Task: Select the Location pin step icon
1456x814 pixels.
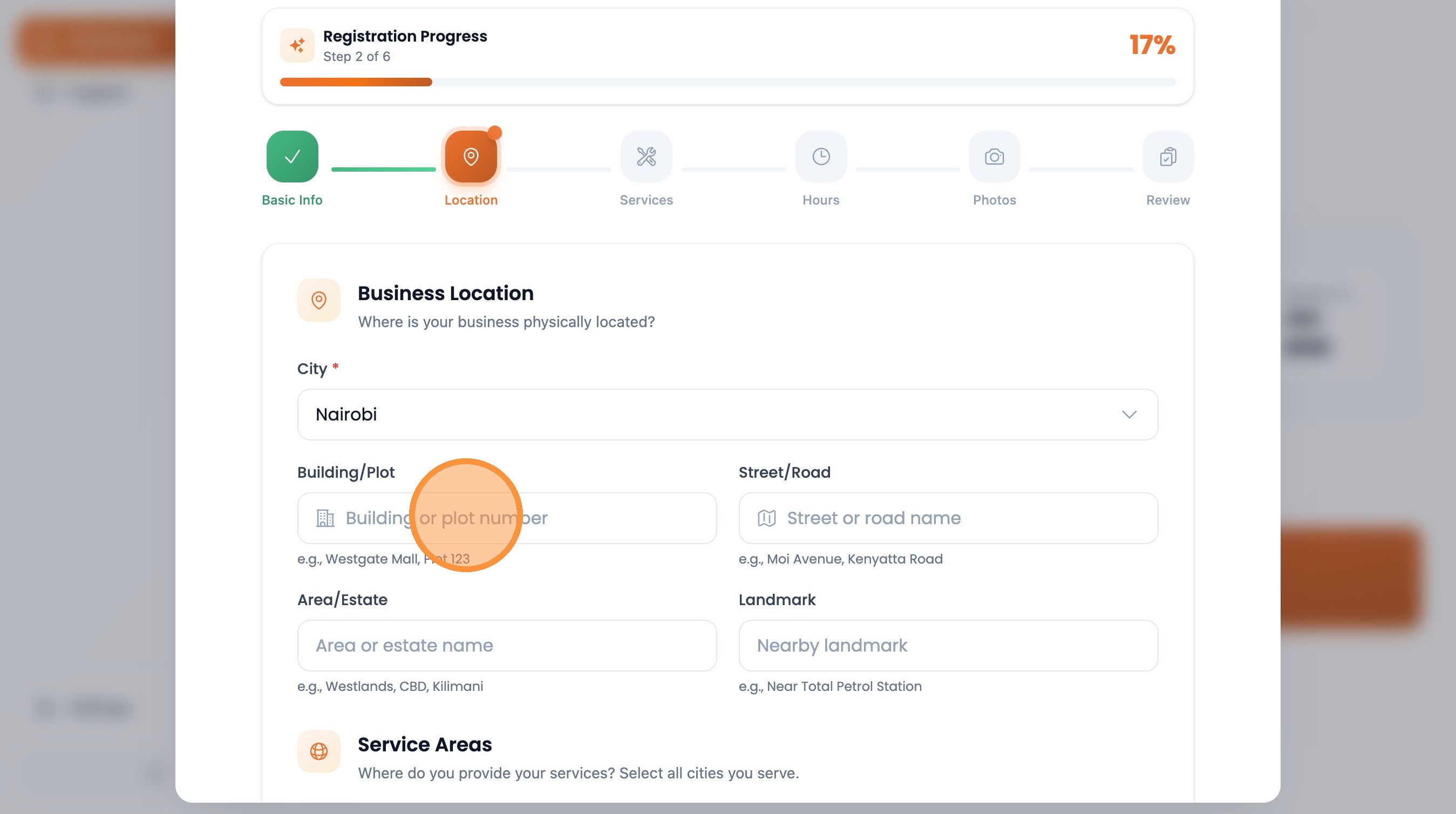Action: pyautogui.click(x=470, y=157)
